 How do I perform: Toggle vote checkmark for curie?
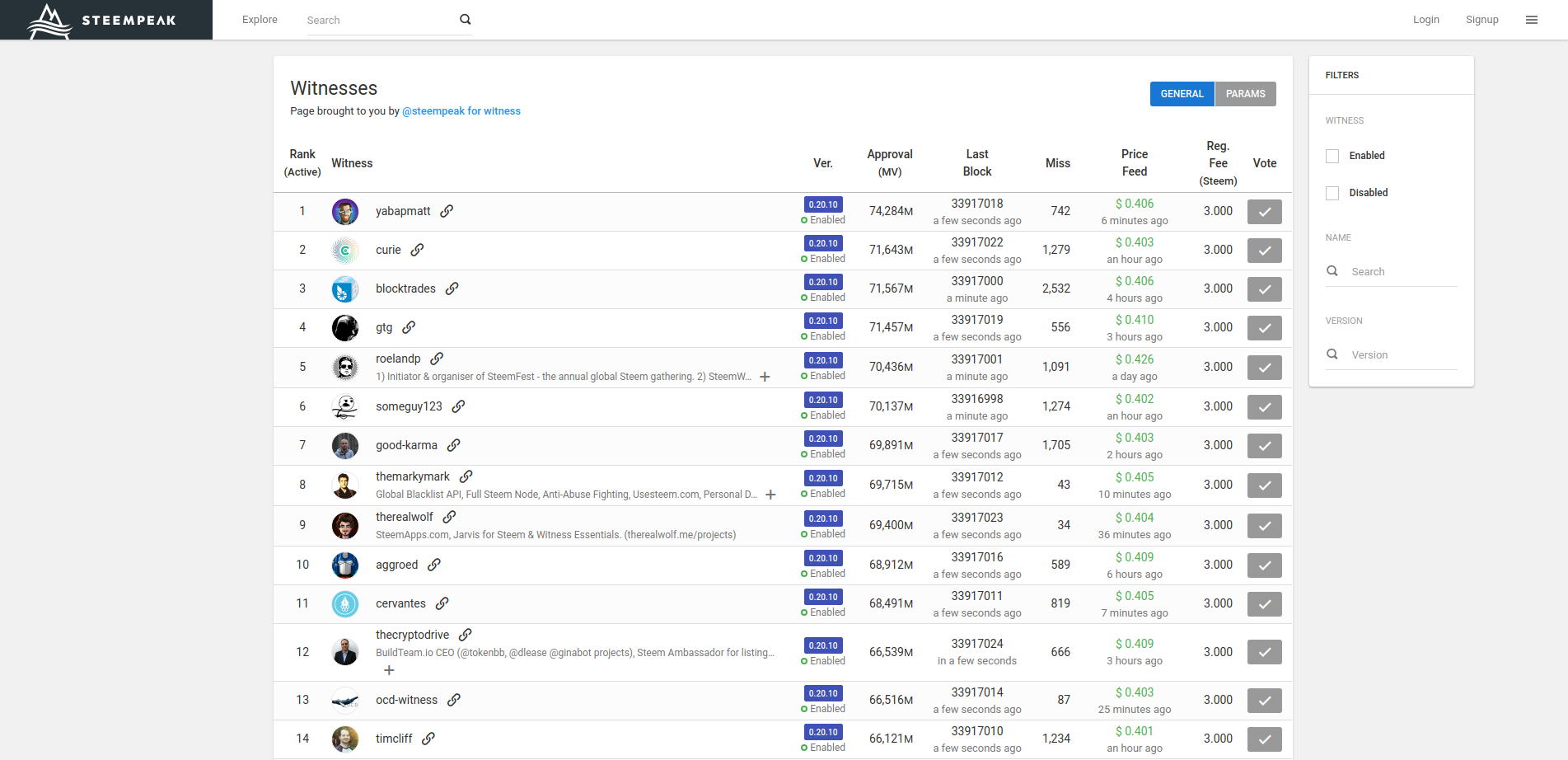coord(1264,251)
